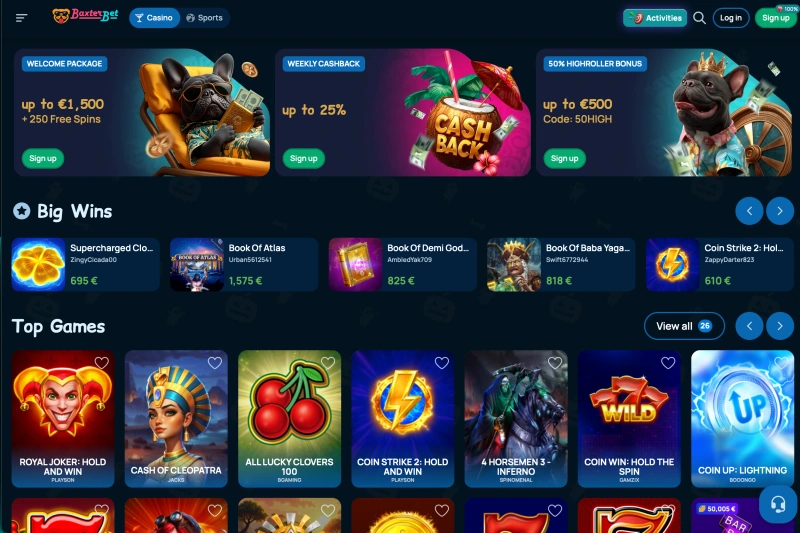Click the Big Wins star icon

point(21,211)
